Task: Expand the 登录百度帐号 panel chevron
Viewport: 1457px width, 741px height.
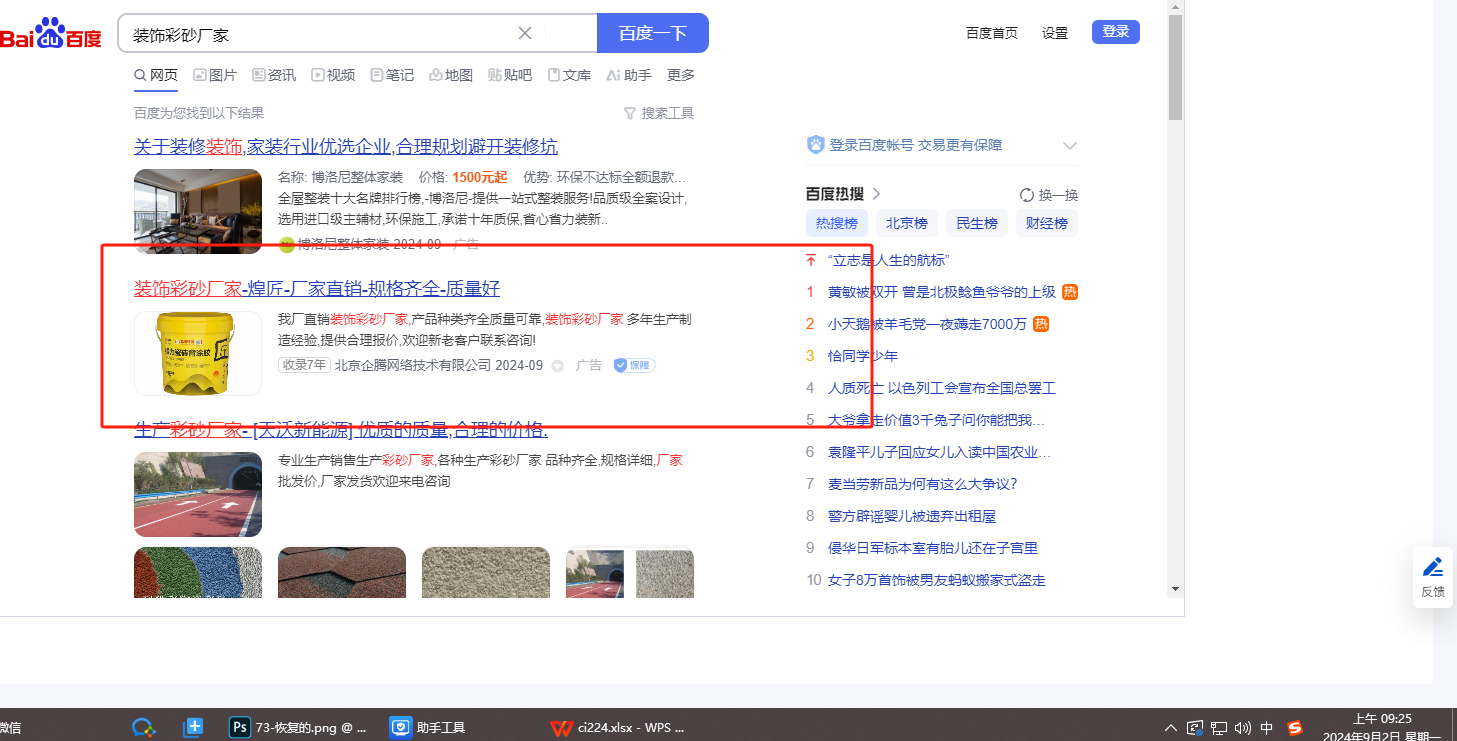Action: pyautogui.click(x=1069, y=145)
